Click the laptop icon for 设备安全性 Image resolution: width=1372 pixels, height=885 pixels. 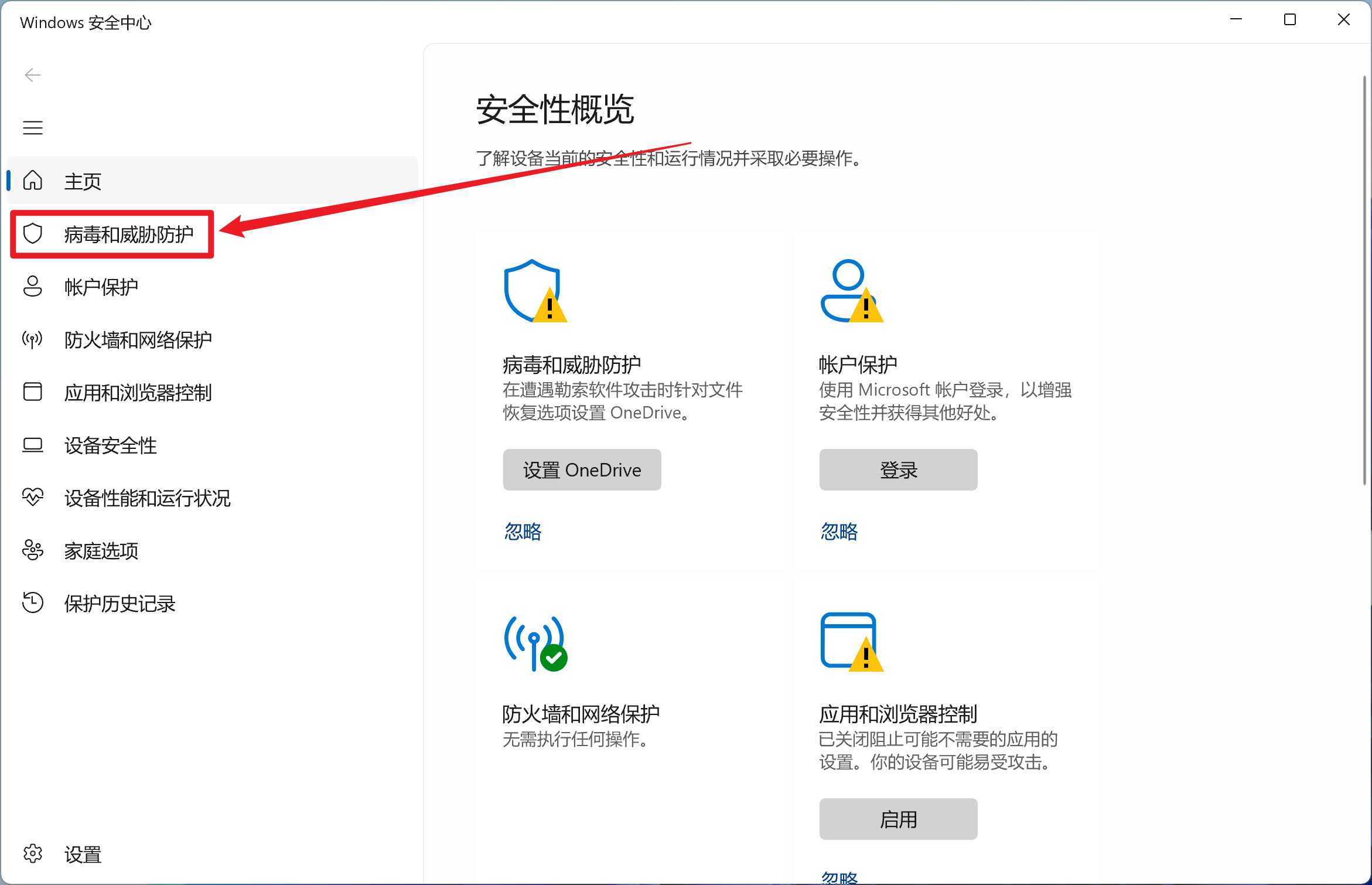click(x=33, y=445)
